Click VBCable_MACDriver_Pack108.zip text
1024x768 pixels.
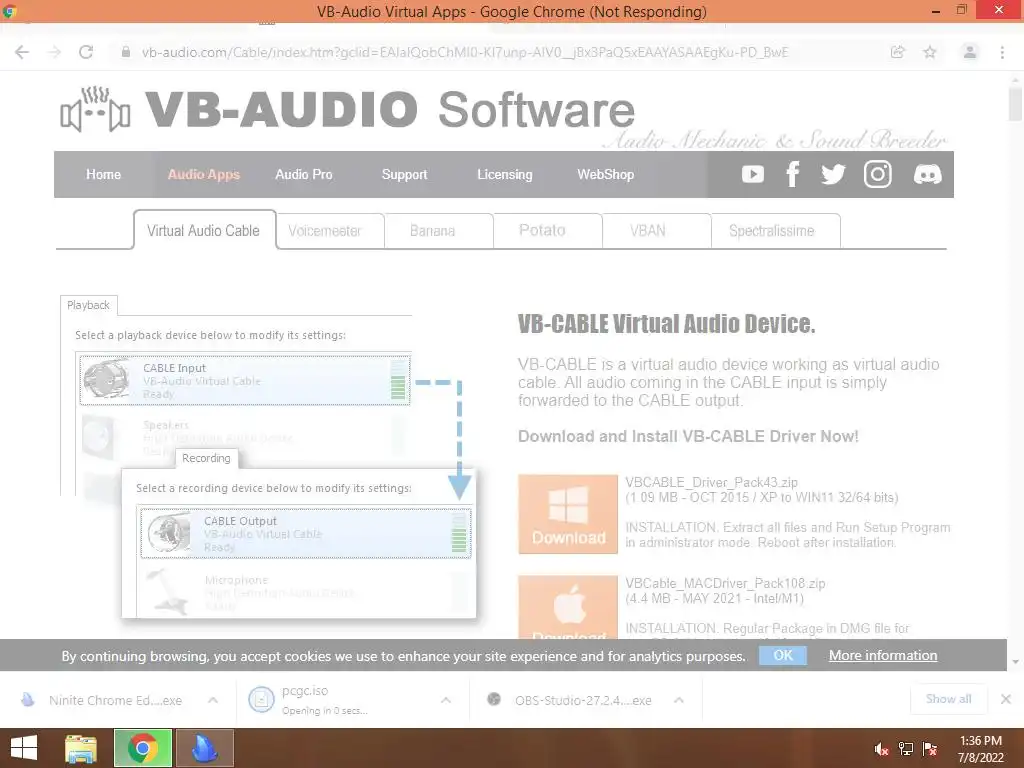tap(725, 583)
